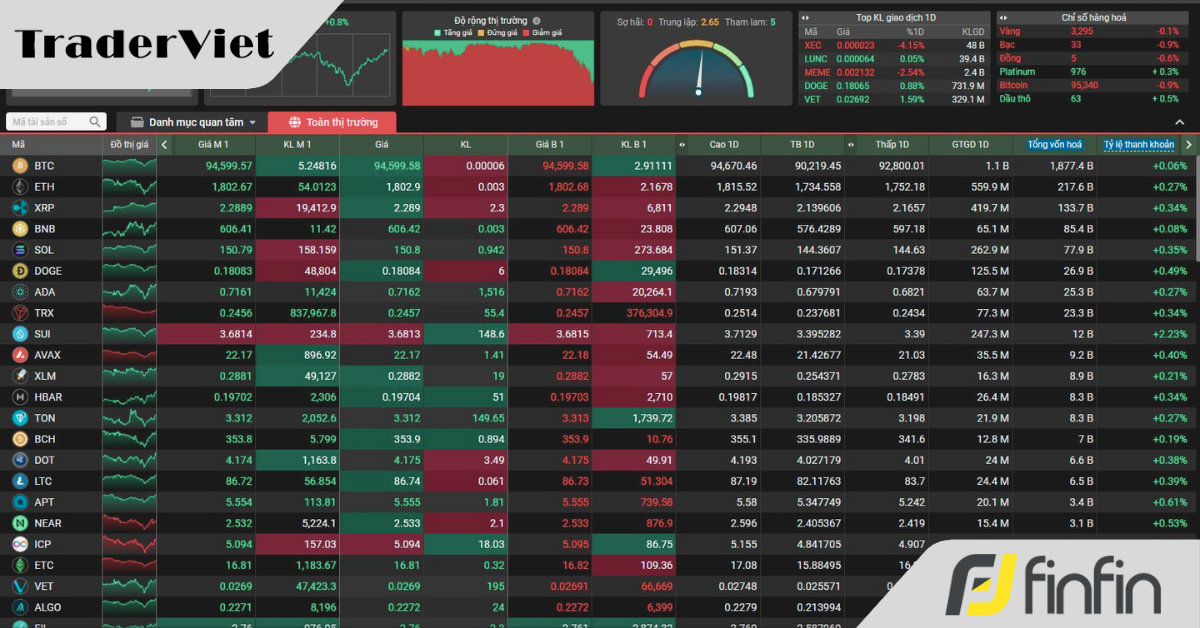Expand more columns with the right chevron
Image resolution: width=1200 pixels, height=628 pixels.
coord(1188,144)
